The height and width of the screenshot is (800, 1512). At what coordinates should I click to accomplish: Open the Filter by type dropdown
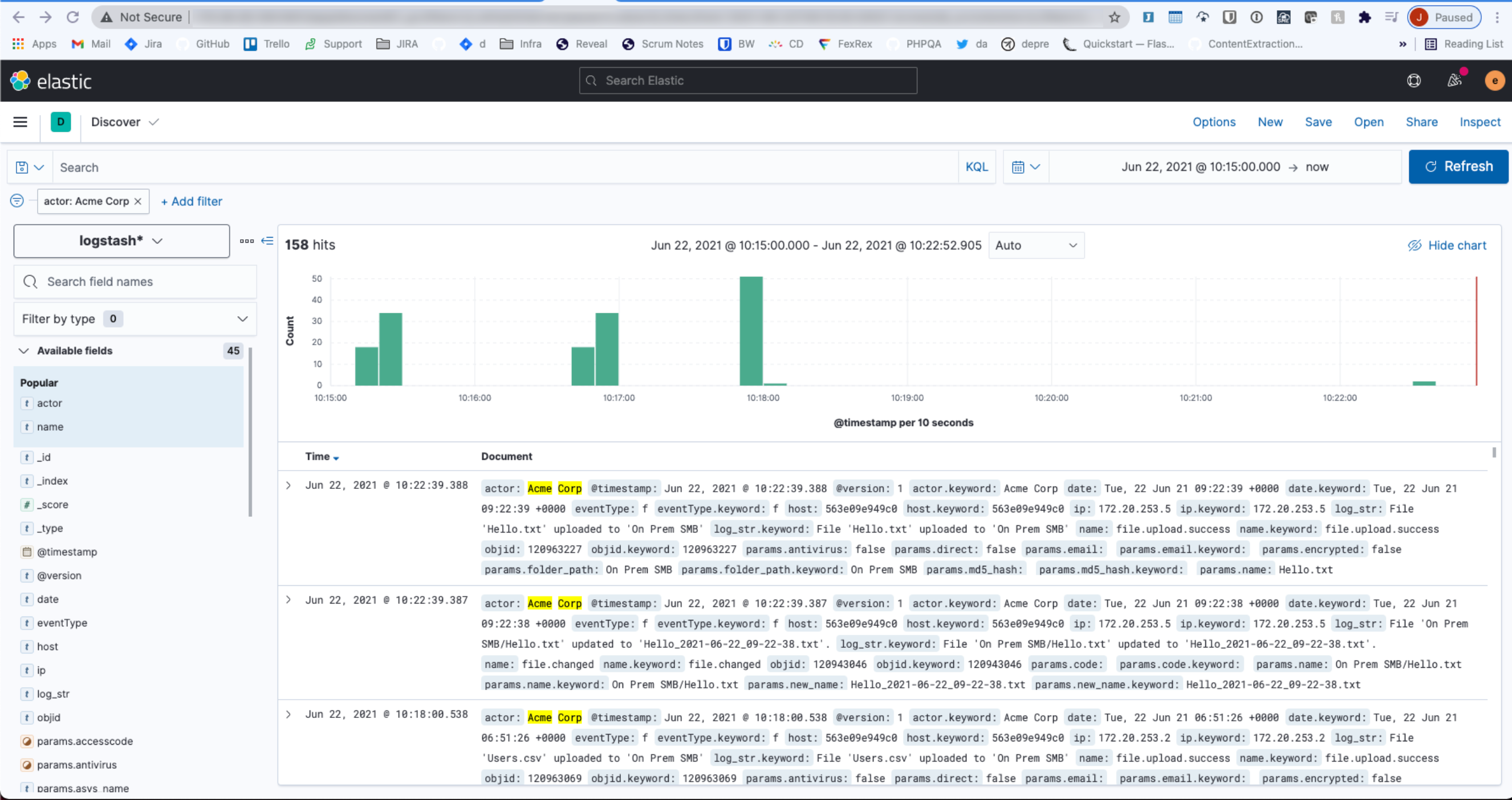coord(135,319)
